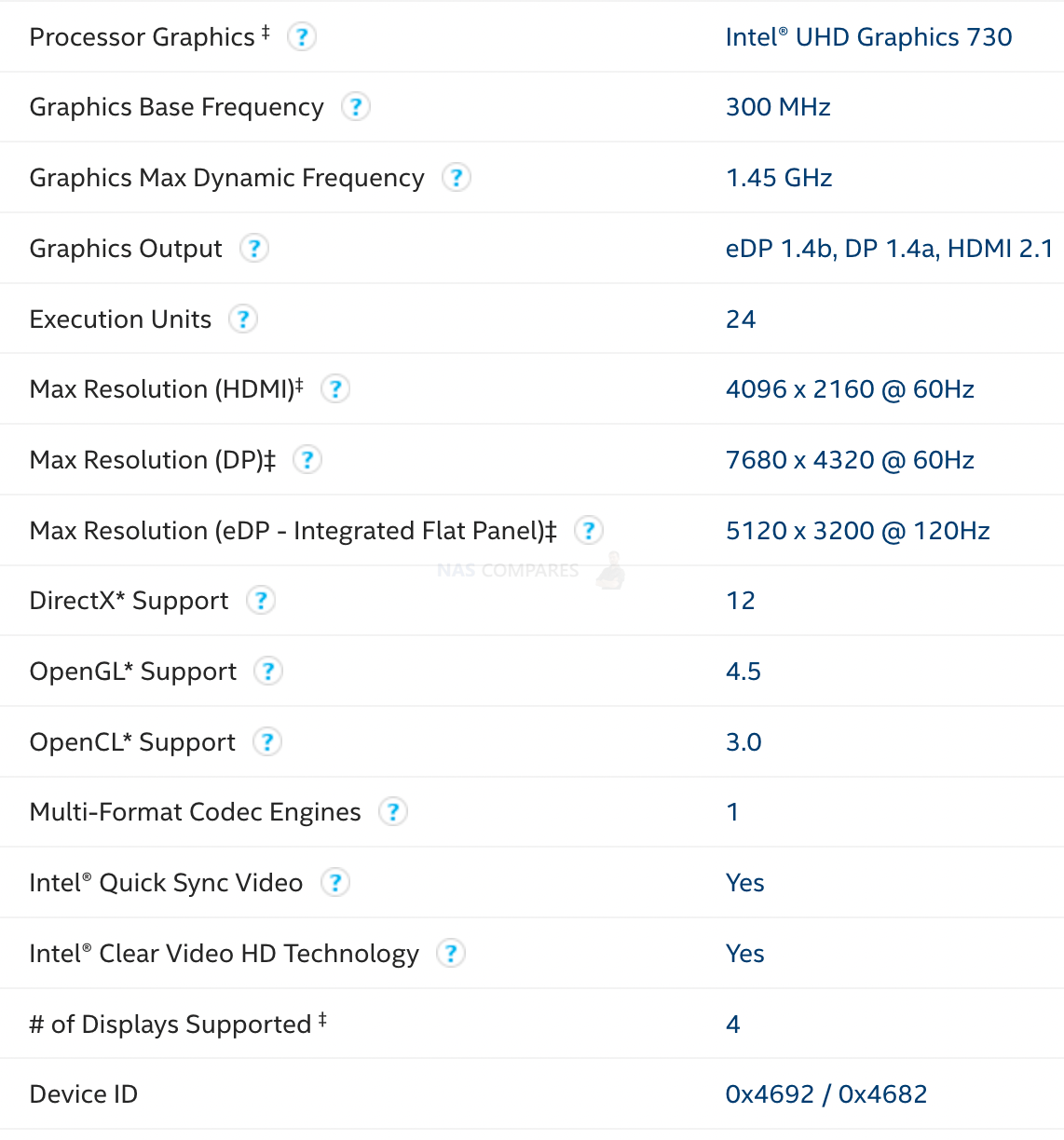Viewport: 1064px width, 1140px height.
Task: Click Intel Clear Video HD Technology help icon
Action: 451,953
